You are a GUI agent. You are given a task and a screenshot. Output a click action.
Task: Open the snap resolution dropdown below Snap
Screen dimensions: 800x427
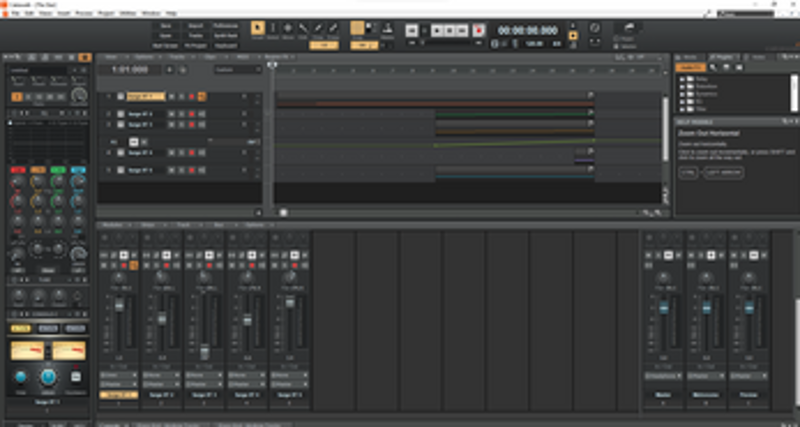point(364,45)
